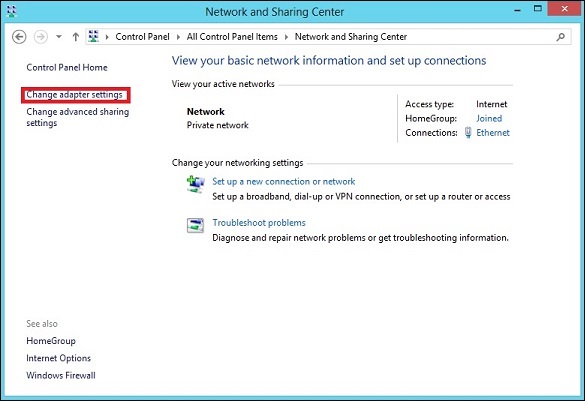Click Set up a new connection or network
585x401 pixels.
pyautogui.click(x=284, y=181)
